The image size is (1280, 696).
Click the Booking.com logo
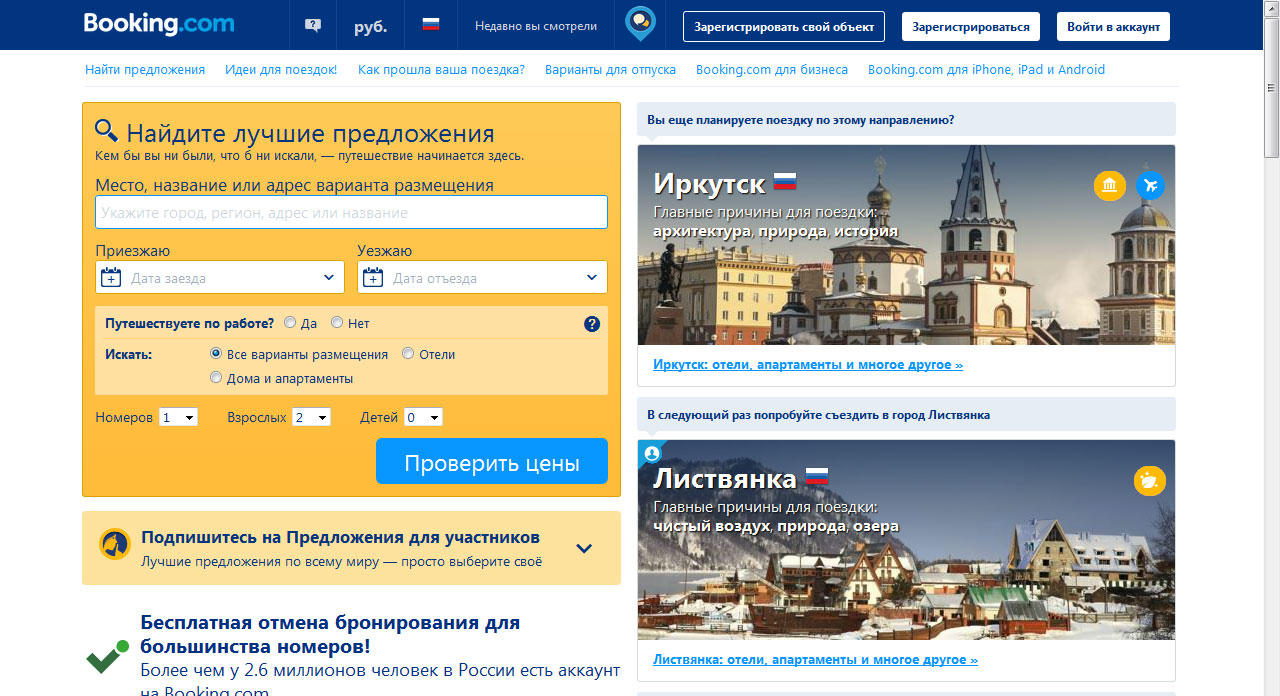point(158,24)
